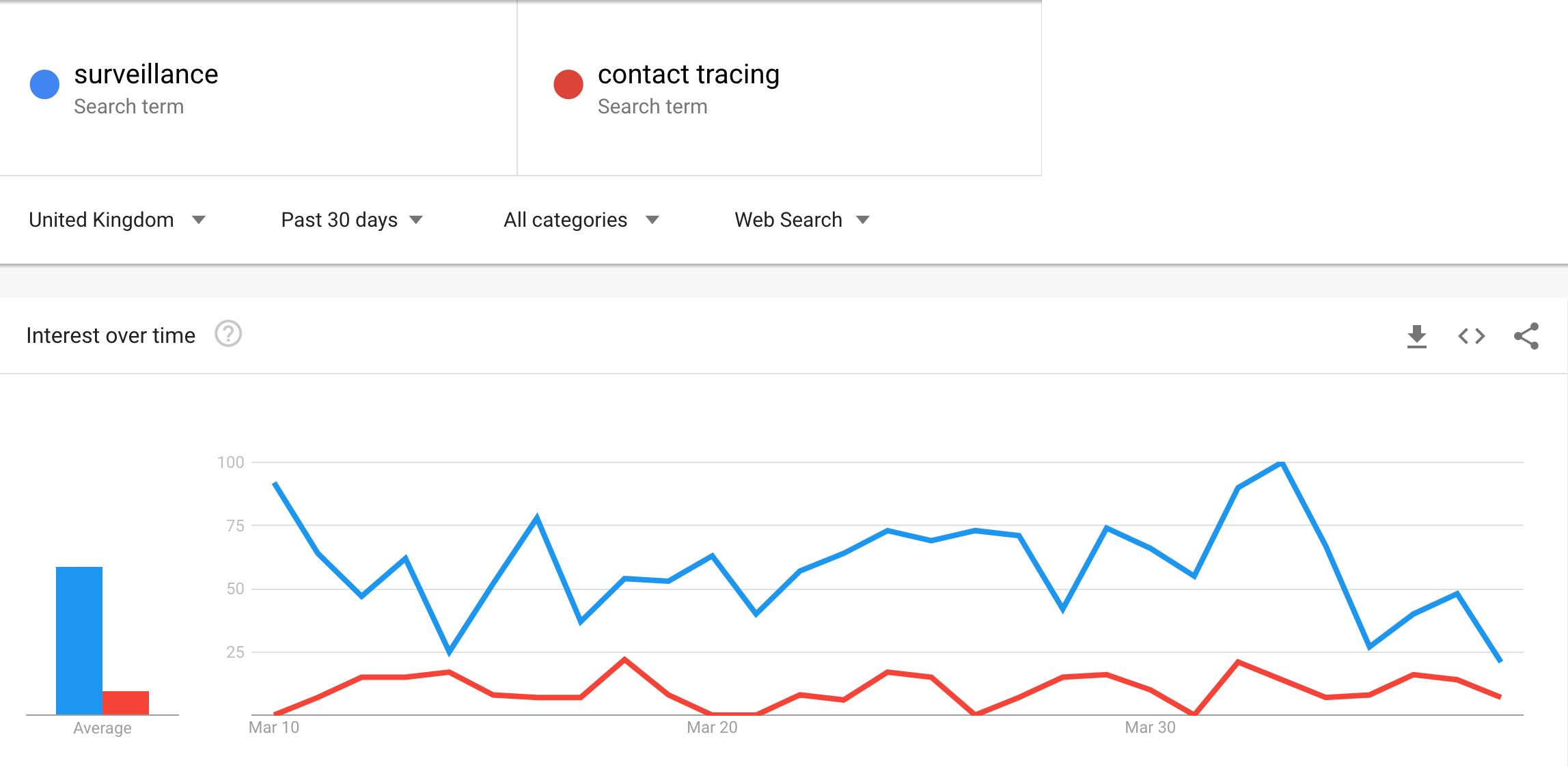Click the Interest over time heading
The image size is (1568, 767).
[x=111, y=335]
